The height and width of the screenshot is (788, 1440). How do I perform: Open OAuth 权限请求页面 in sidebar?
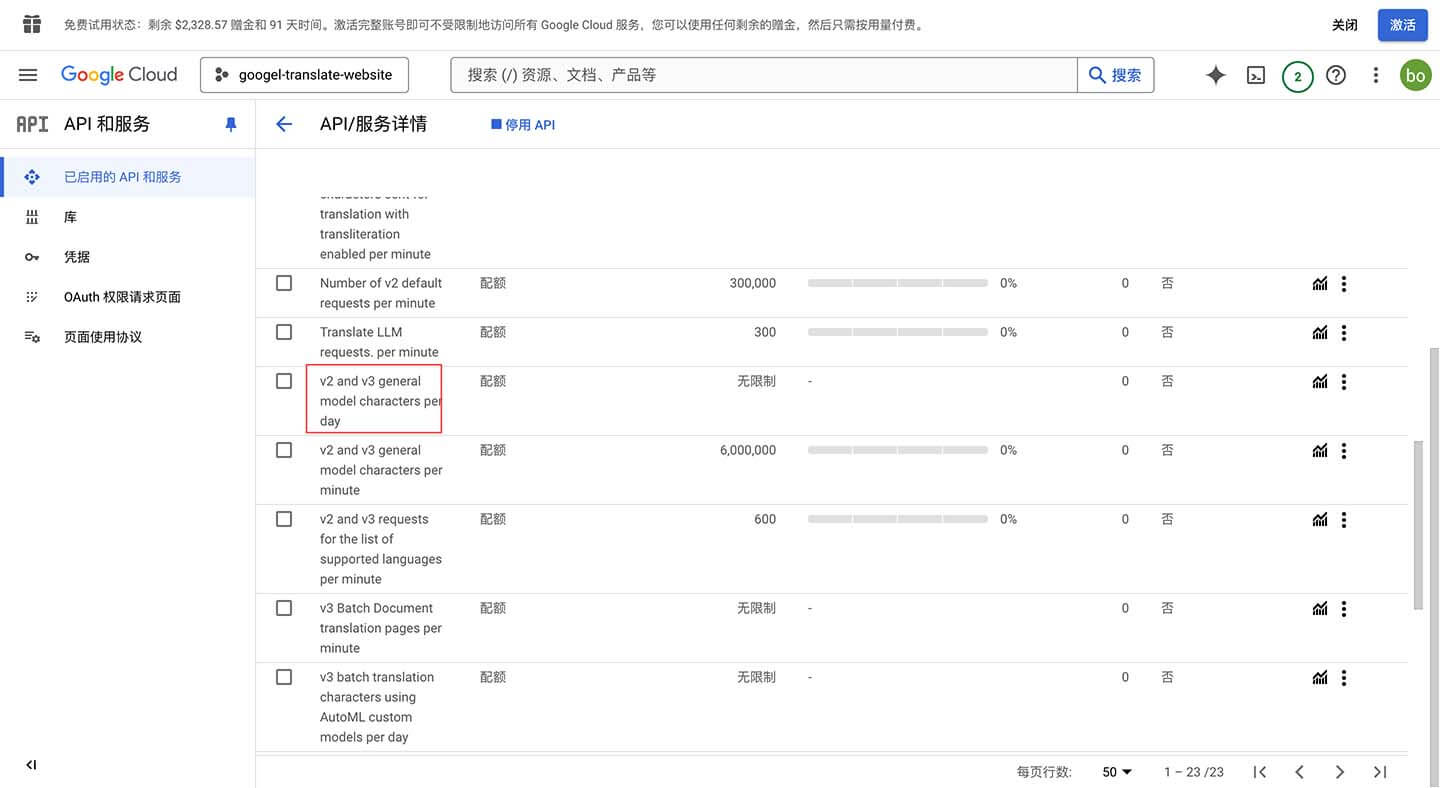point(127,297)
